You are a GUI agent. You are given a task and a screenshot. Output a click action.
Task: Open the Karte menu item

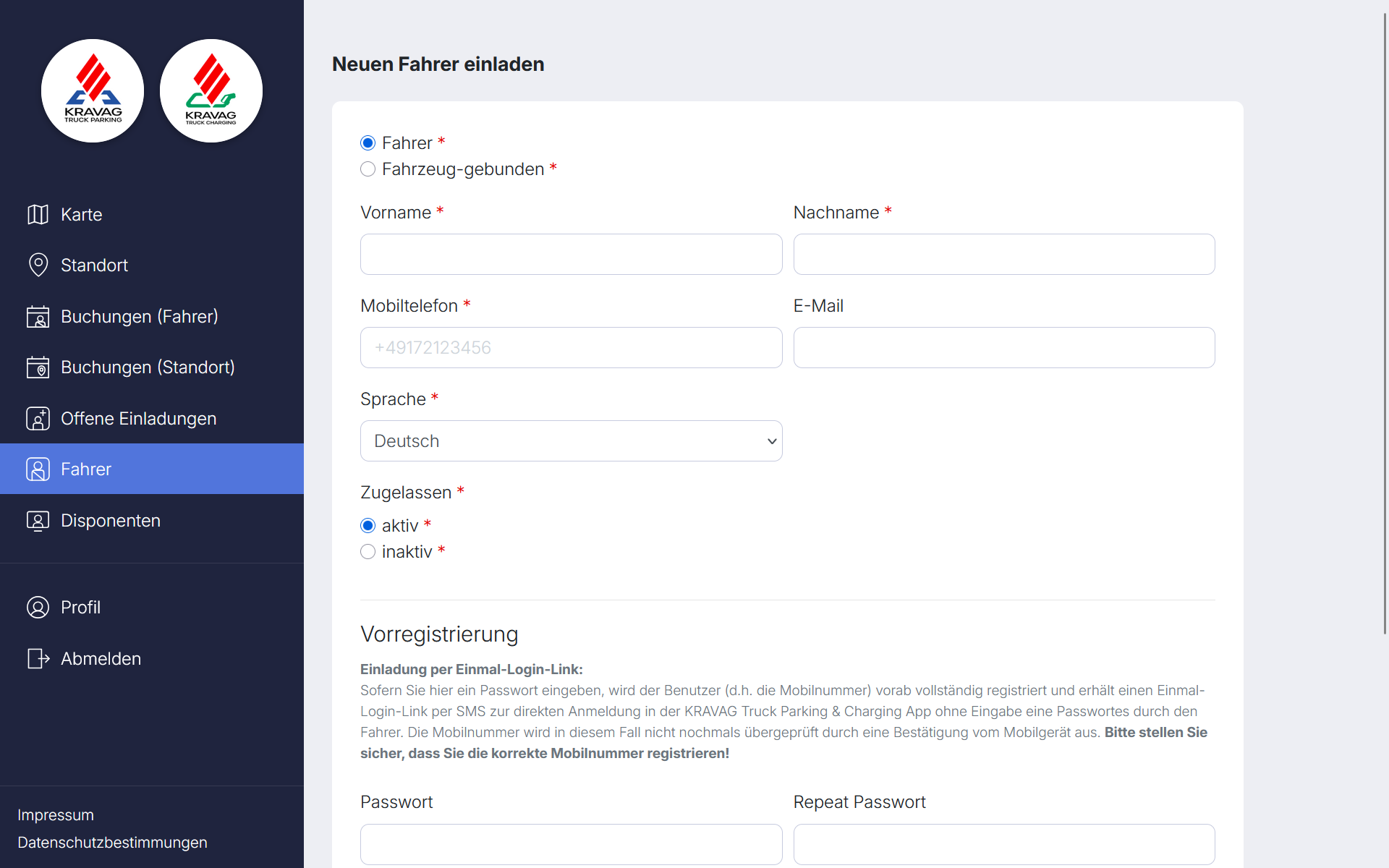click(152, 214)
